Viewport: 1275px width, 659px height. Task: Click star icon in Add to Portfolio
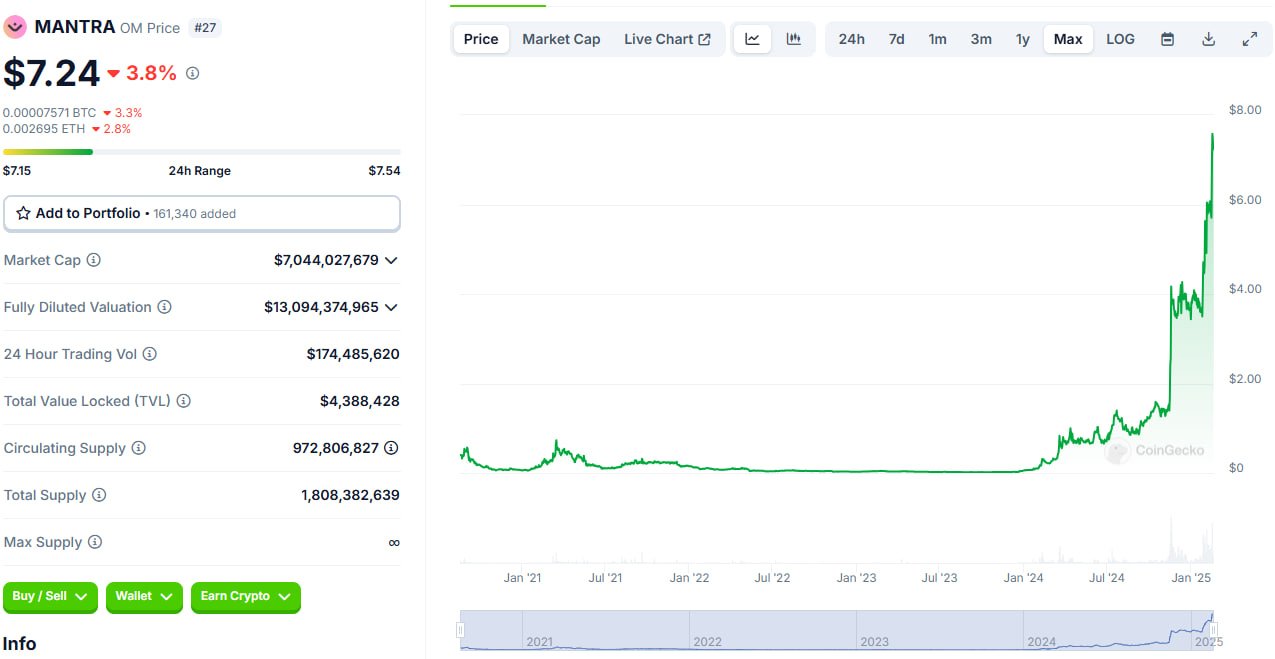tap(23, 213)
